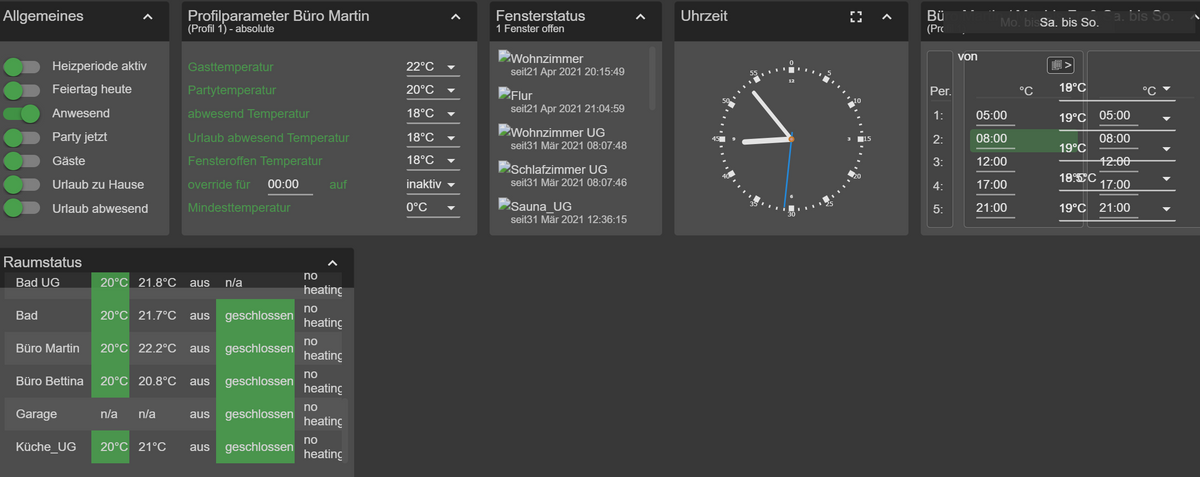This screenshot has height=477, width=1200.
Task: Click the Flur window status icon
Action: pyautogui.click(x=504, y=96)
